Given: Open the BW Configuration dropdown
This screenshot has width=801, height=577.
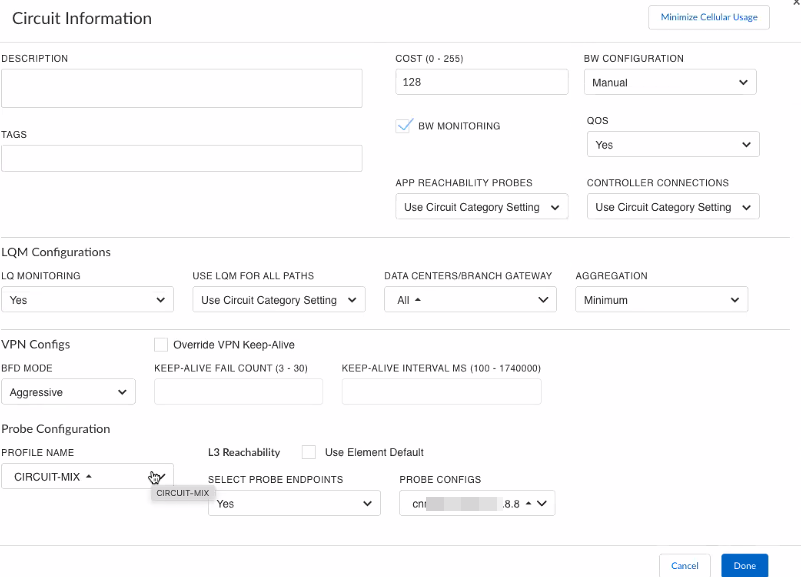Looking at the screenshot, I should pos(670,82).
